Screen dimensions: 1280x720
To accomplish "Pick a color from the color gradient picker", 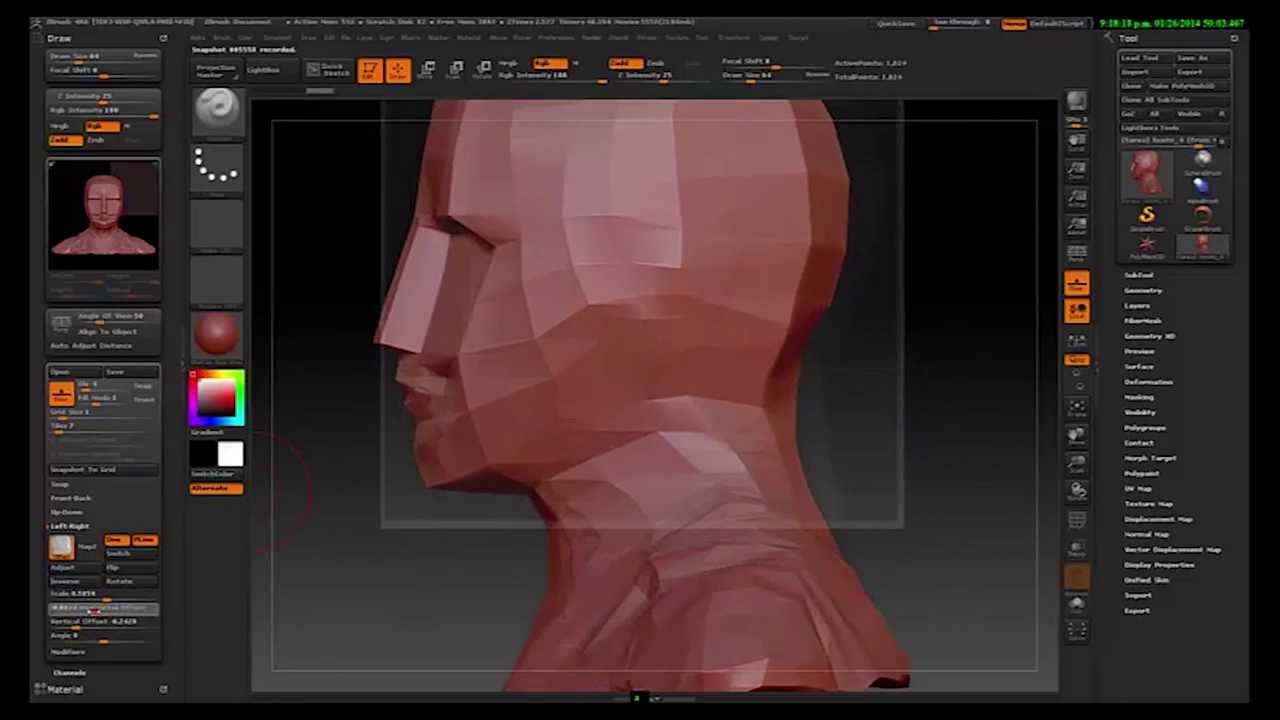I will [x=218, y=395].
